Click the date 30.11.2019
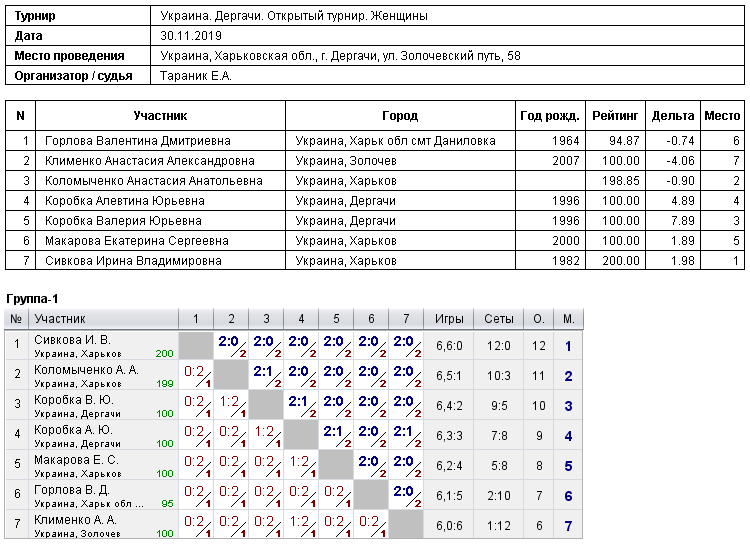The width and height of the screenshot is (750, 544). [191, 36]
